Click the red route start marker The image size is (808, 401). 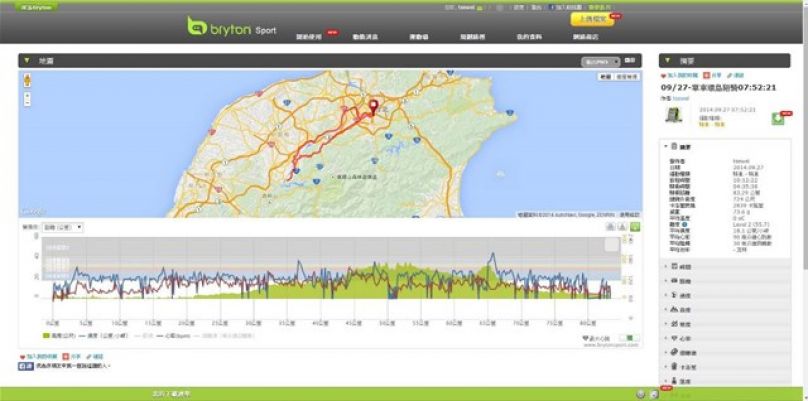pos(374,107)
